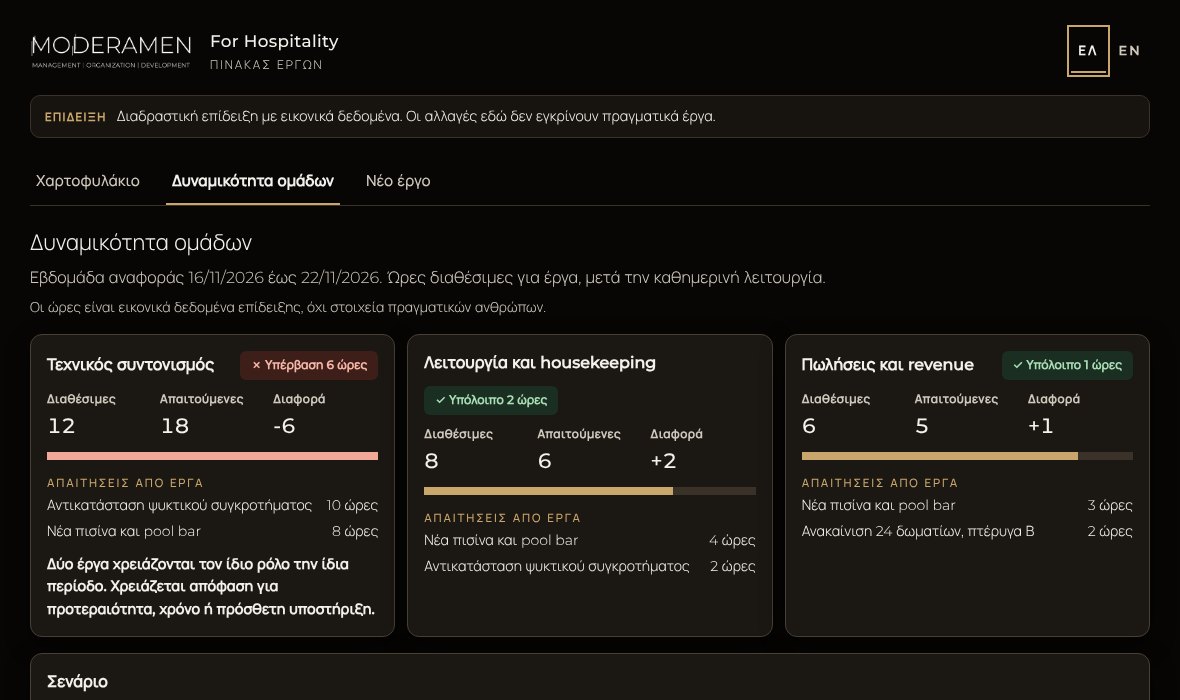Select the Δυναμικότητα ομάδων tab
Image resolution: width=1180 pixels, height=700 pixels.
coord(253,181)
